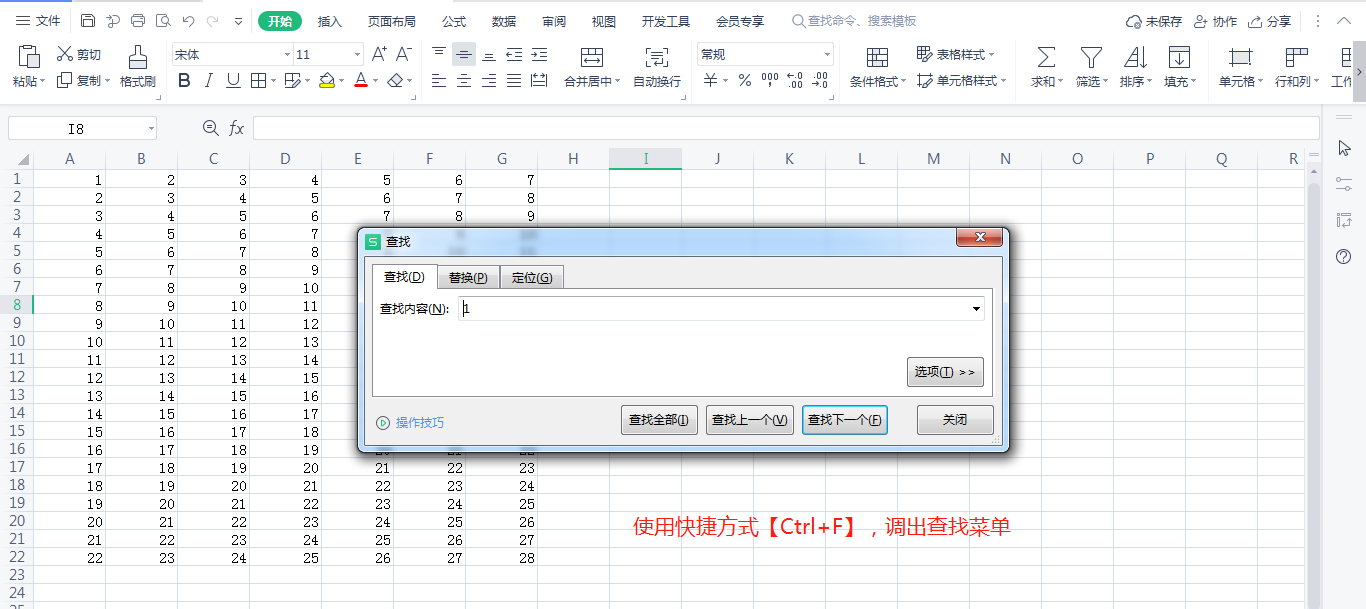Select row header 22
The image size is (1366, 609).
tap(17, 557)
